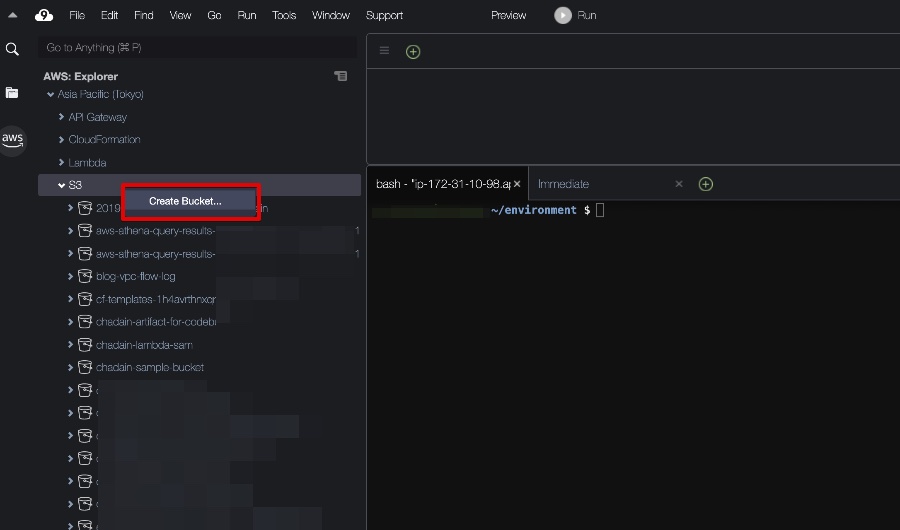Screen dimensions: 900x530
Task: Close the Immediate tab
Action: click(x=679, y=184)
